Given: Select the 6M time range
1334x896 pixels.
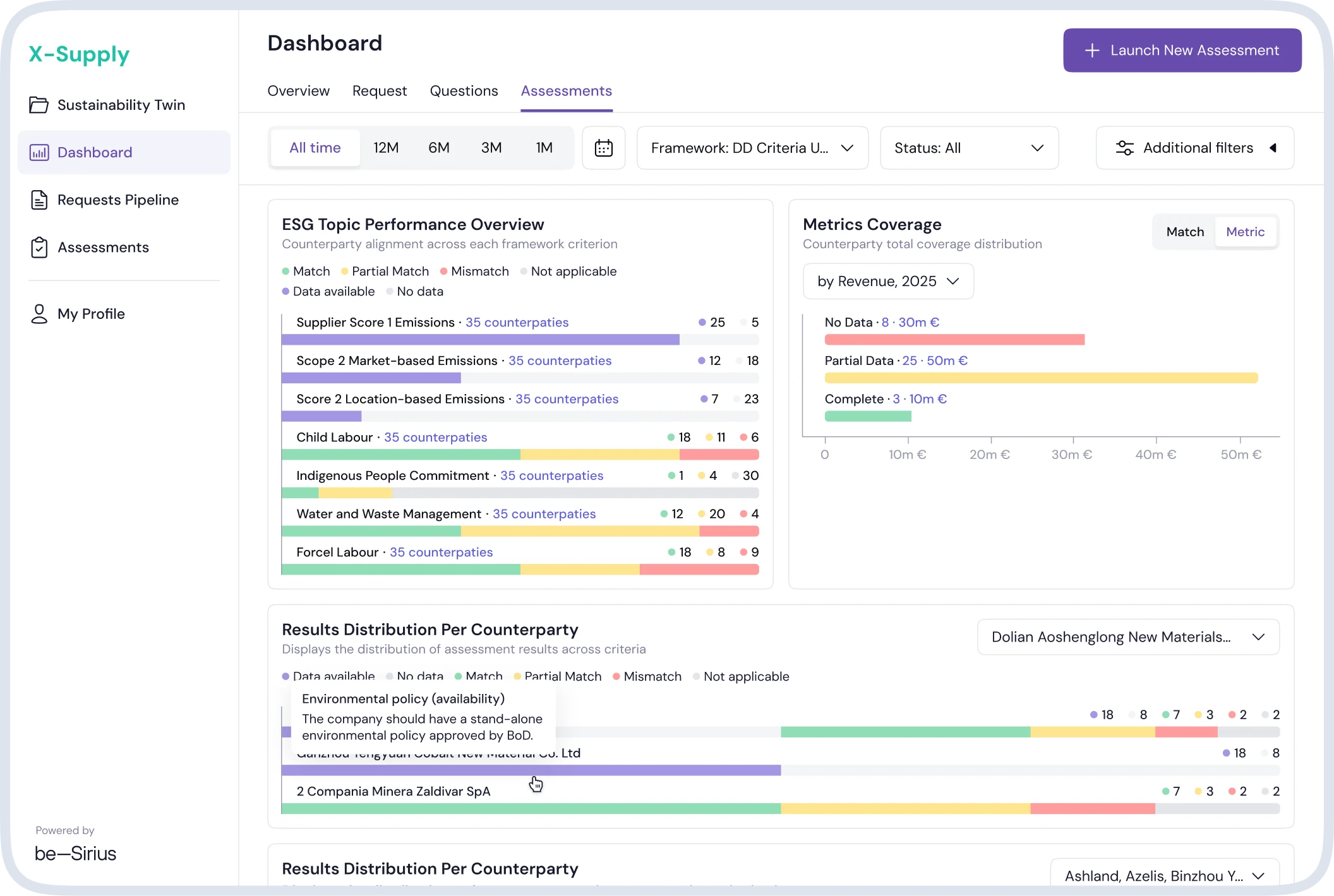Looking at the screenshot, I should pyautogui.click(x=439, y=148).
